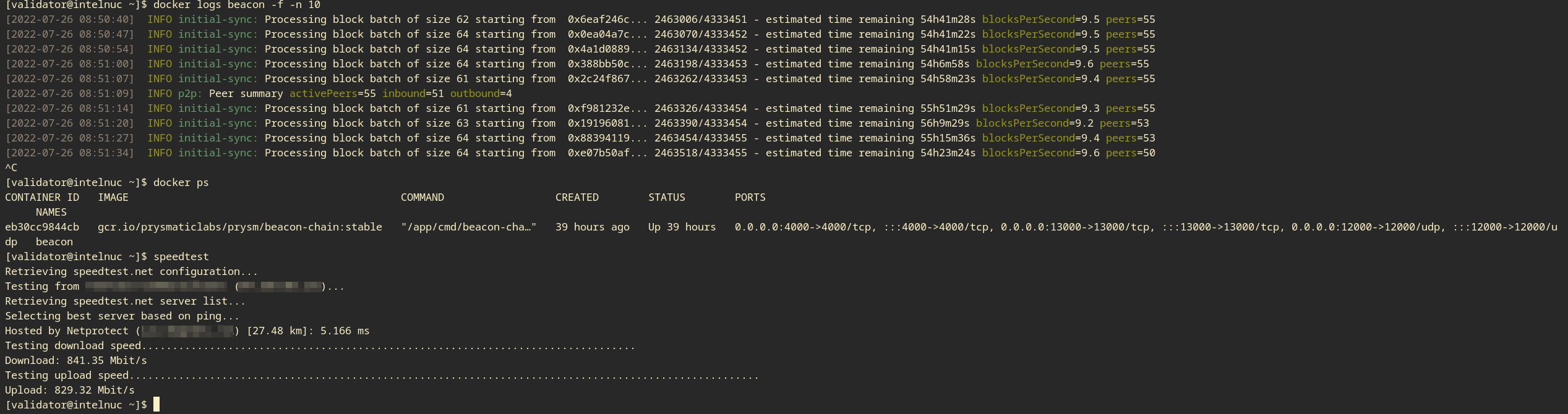Click 'Retrieving speedtest.net configuration...' line
This screenshot has height=414, width=1568.
[x=132, y=272]
